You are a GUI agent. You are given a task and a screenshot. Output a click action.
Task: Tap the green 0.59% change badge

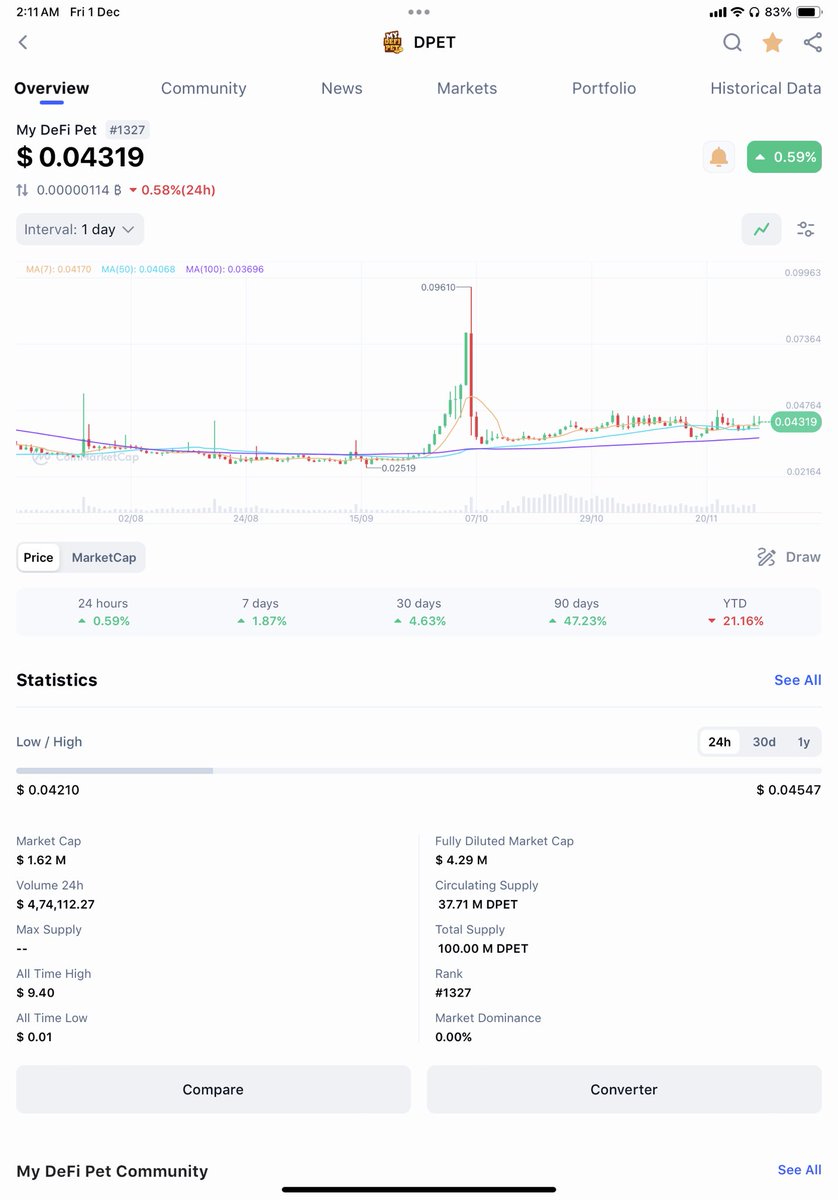784,157
